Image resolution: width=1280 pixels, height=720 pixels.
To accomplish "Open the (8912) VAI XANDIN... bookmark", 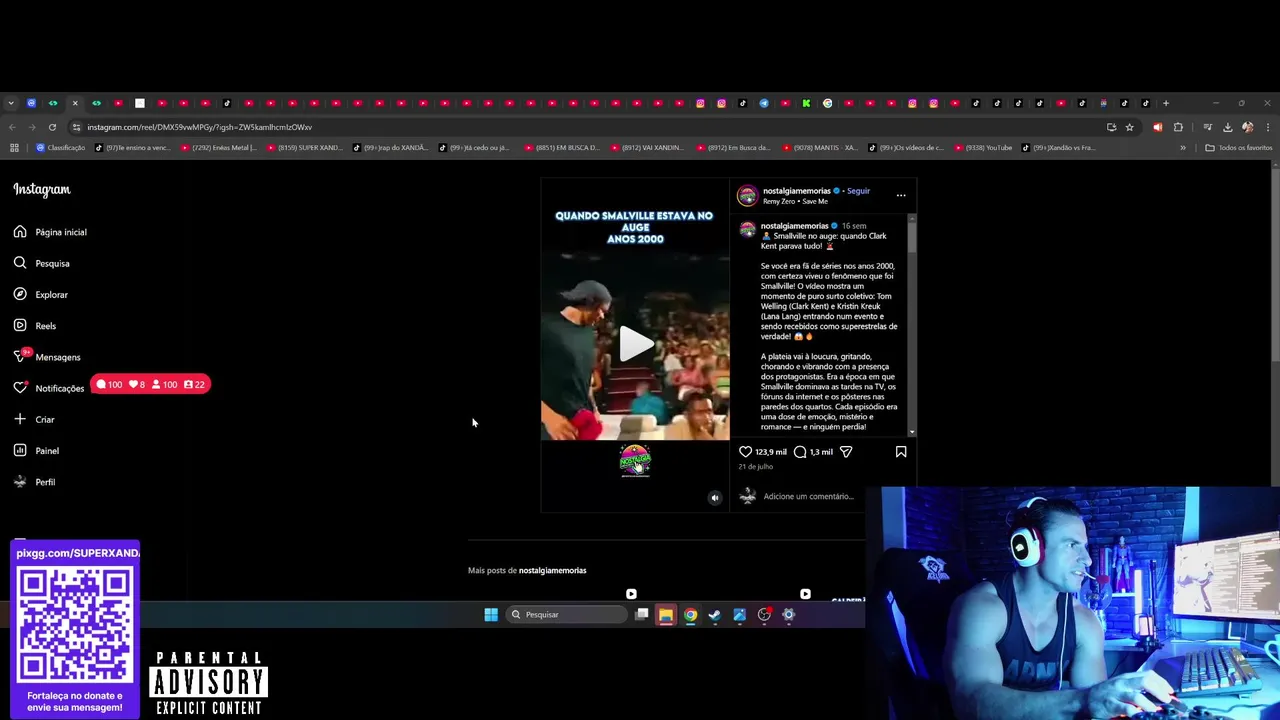I will [649, 148].
